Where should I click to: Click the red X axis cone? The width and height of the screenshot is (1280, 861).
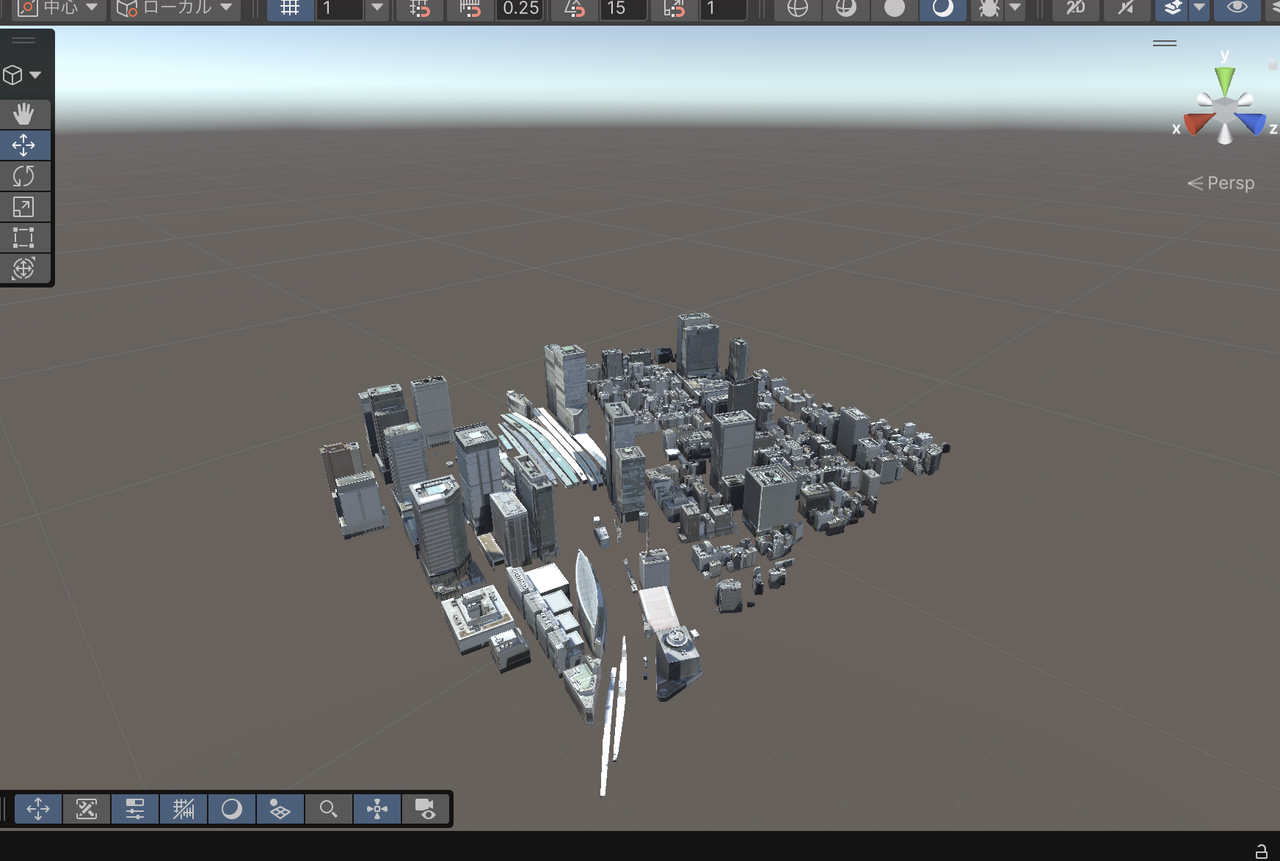tap(1198, 124)
